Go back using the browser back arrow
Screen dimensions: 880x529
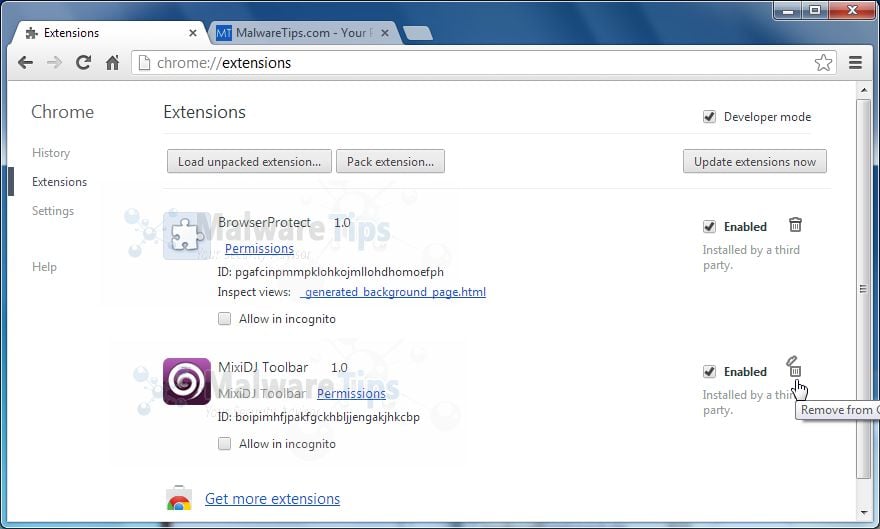pos(25,62)
